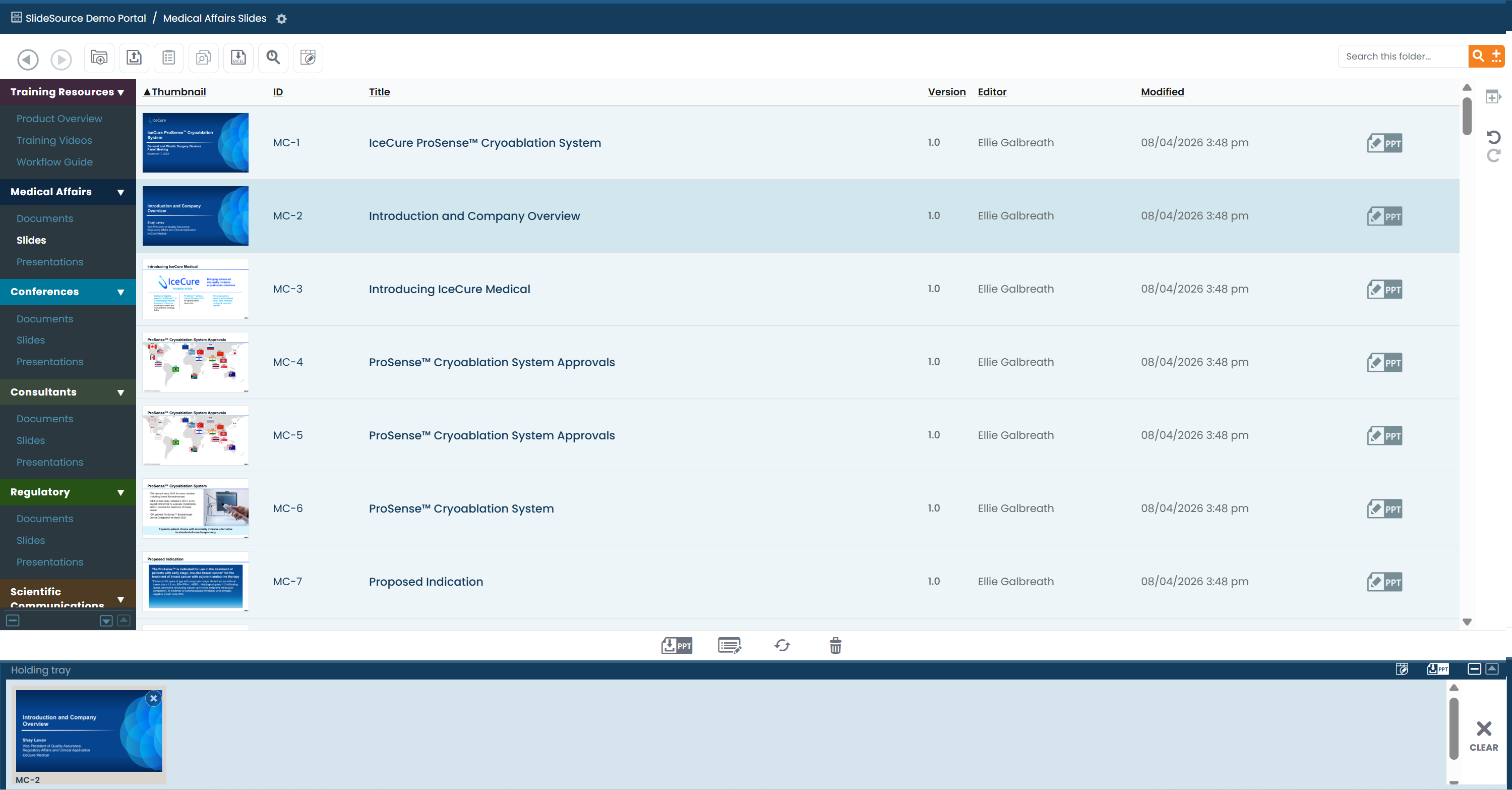Collapse the Medical Affairs section arrow
This screenshot has width=1512, height=790.
pyautogui.click(x=121, y=192)
